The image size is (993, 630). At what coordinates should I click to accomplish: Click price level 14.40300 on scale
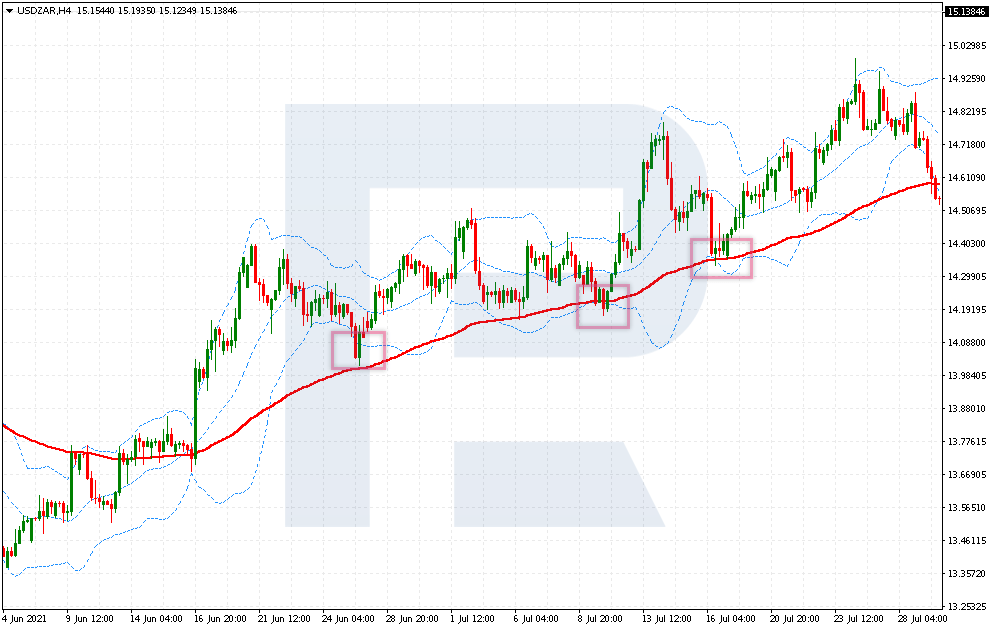click(x=966, y=243)
